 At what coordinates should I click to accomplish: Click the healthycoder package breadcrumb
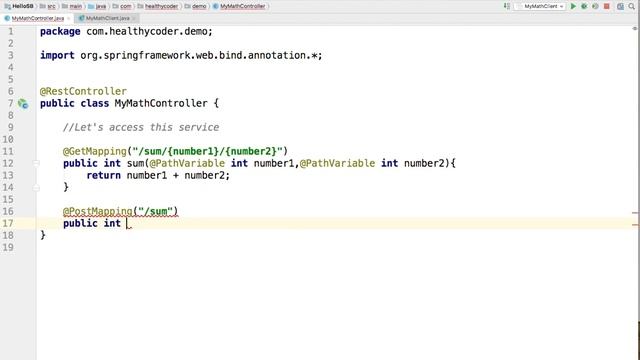pyautogui.click(x=158, y=6)
